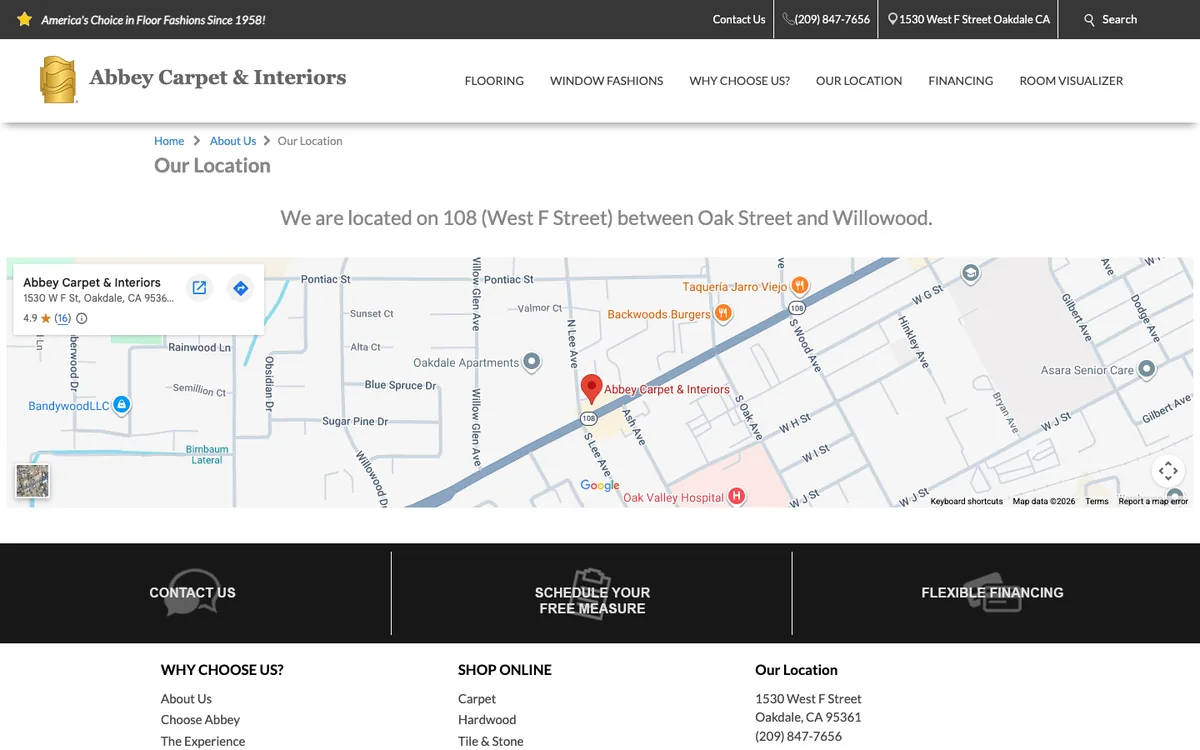Click Home breadcrumb link
The width and height of the screenshot is (1200, 750).
(169, 141)
